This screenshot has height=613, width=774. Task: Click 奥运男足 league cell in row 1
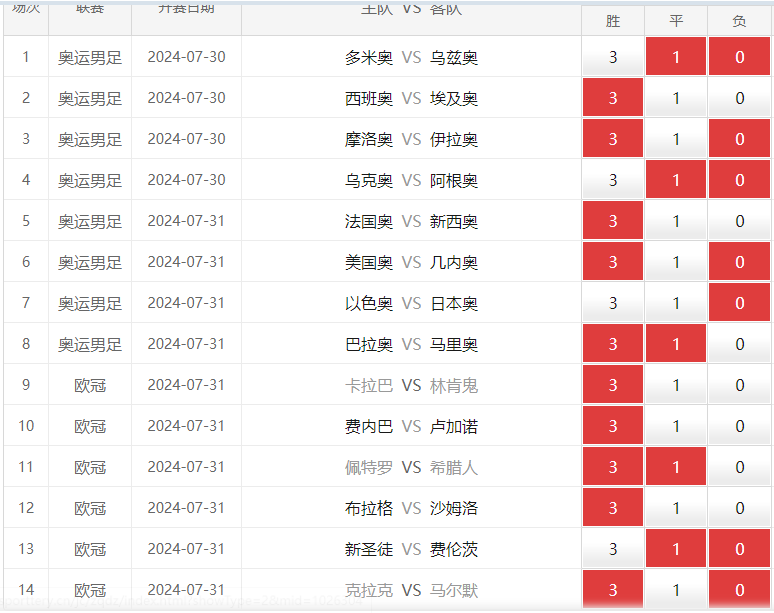point(90,58)
